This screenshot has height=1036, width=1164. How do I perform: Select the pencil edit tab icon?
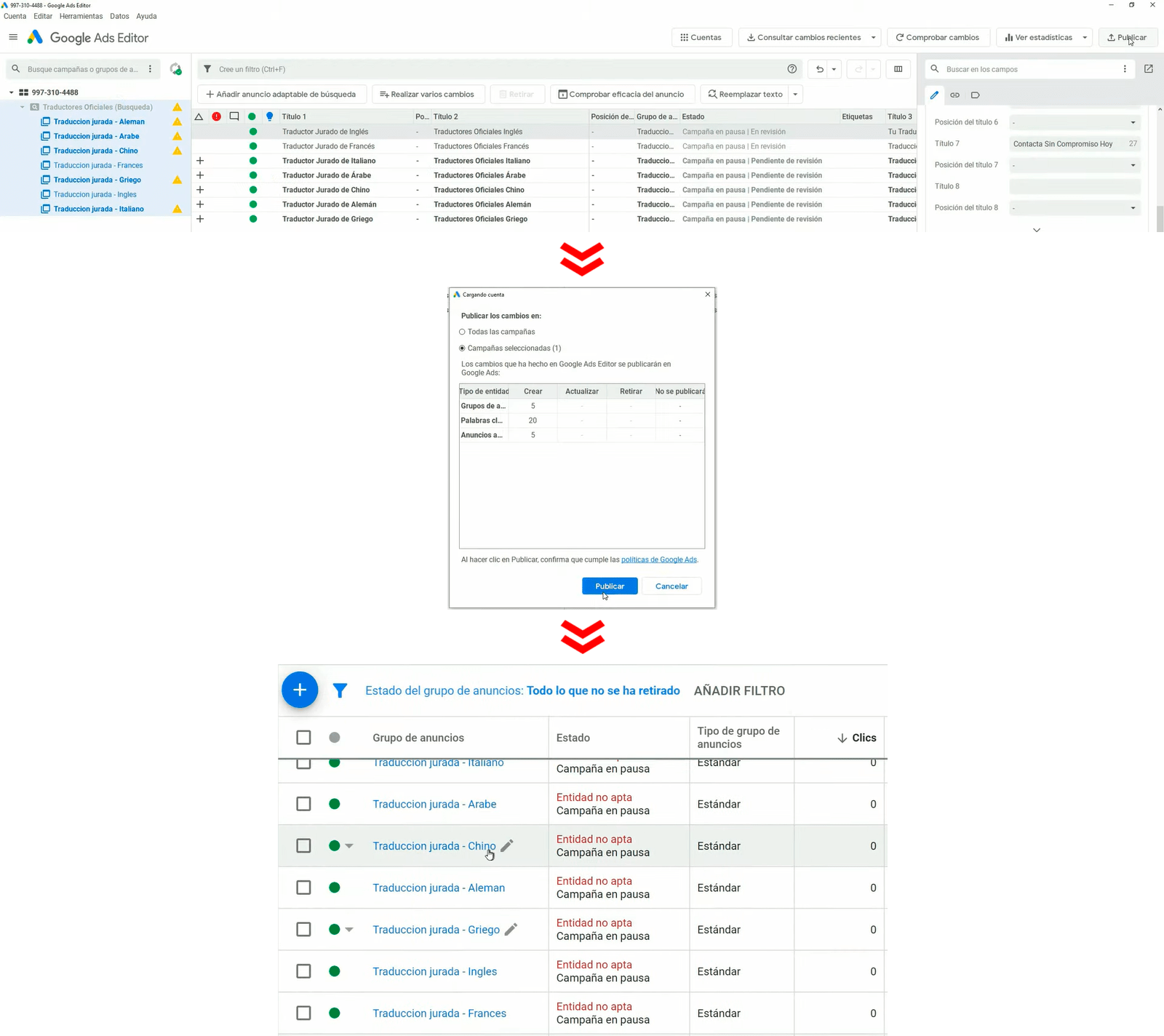tap(935, 95)
